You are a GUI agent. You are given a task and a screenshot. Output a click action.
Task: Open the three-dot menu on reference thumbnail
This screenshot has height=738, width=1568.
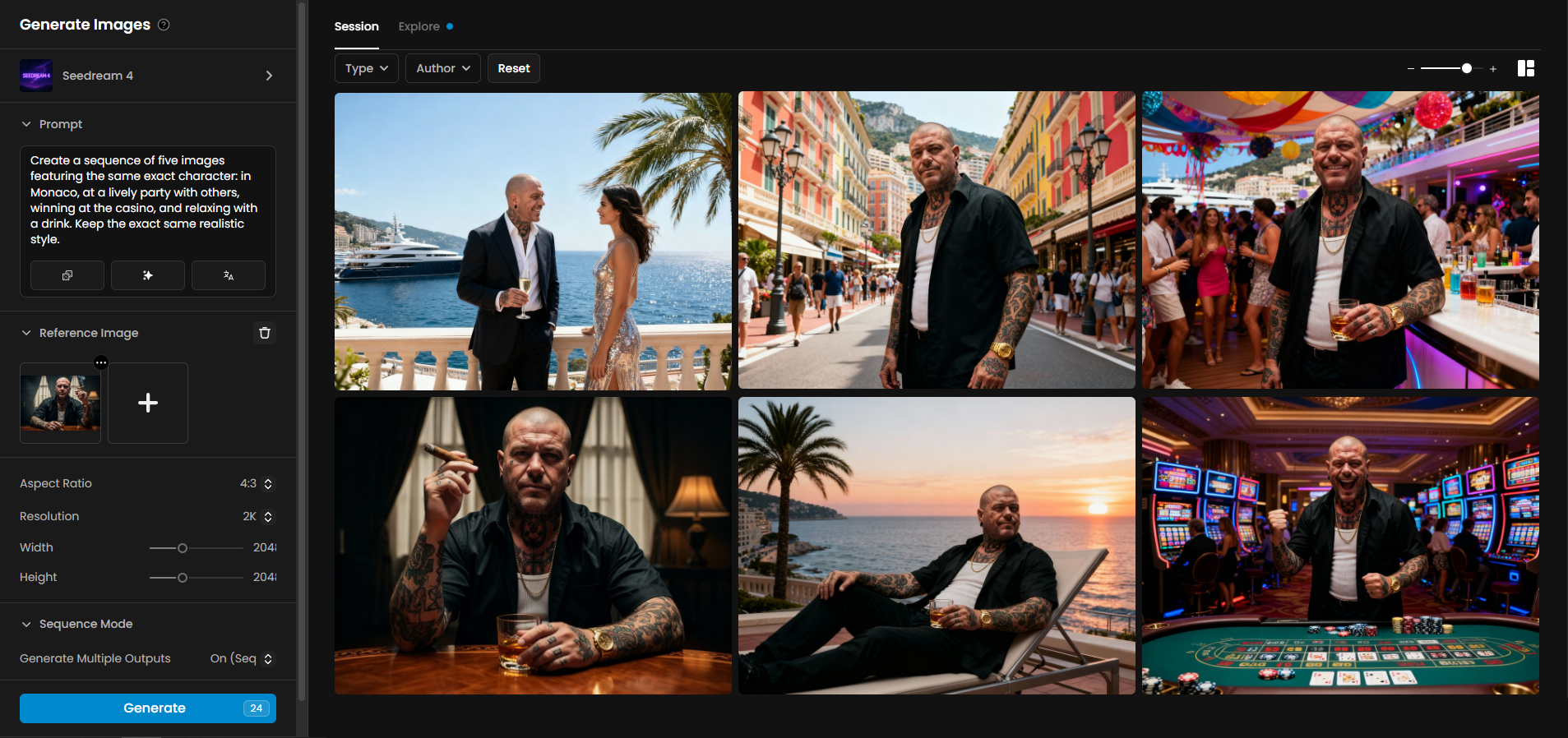101,362
